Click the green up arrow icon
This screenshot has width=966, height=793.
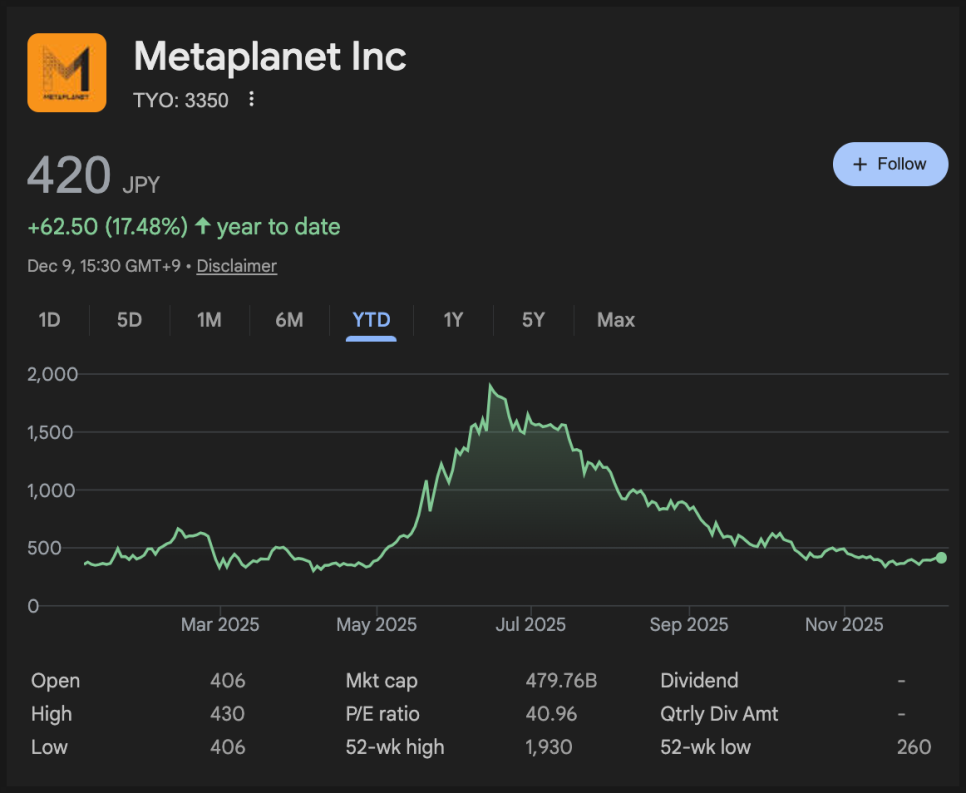203,227
